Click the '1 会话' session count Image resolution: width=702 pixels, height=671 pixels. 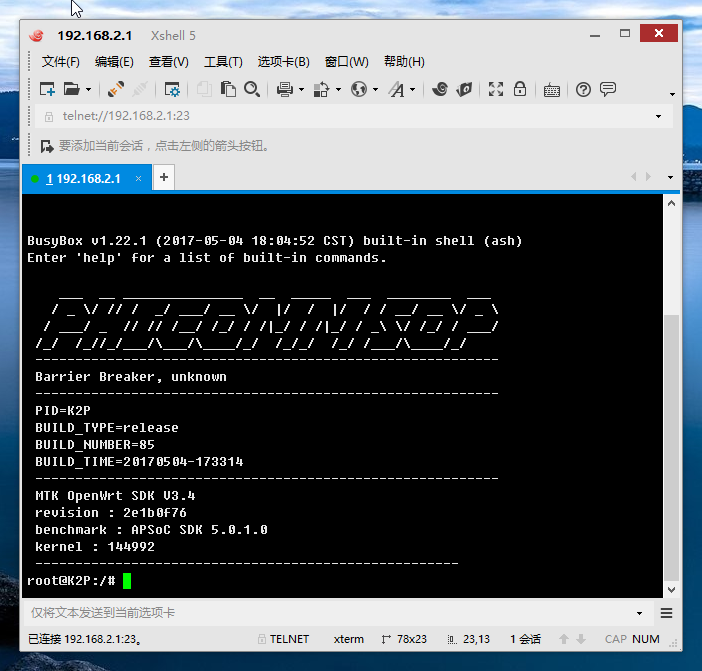coord(525,639)
